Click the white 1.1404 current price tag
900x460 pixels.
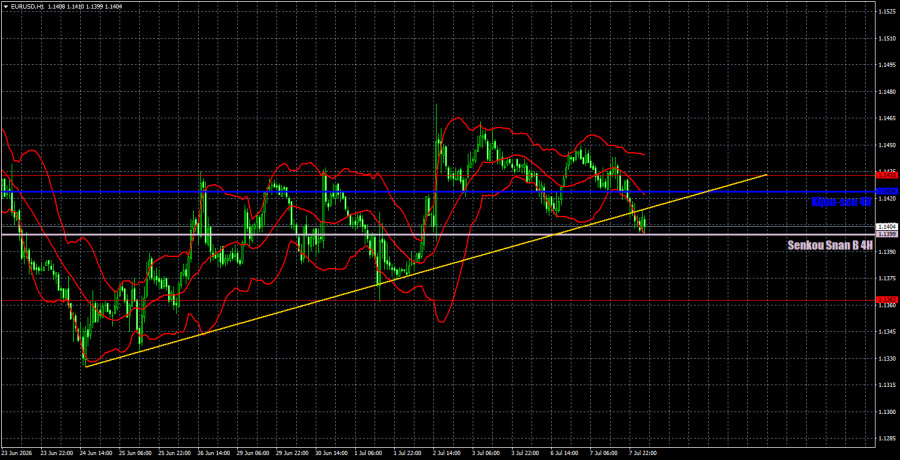point(887,227)
